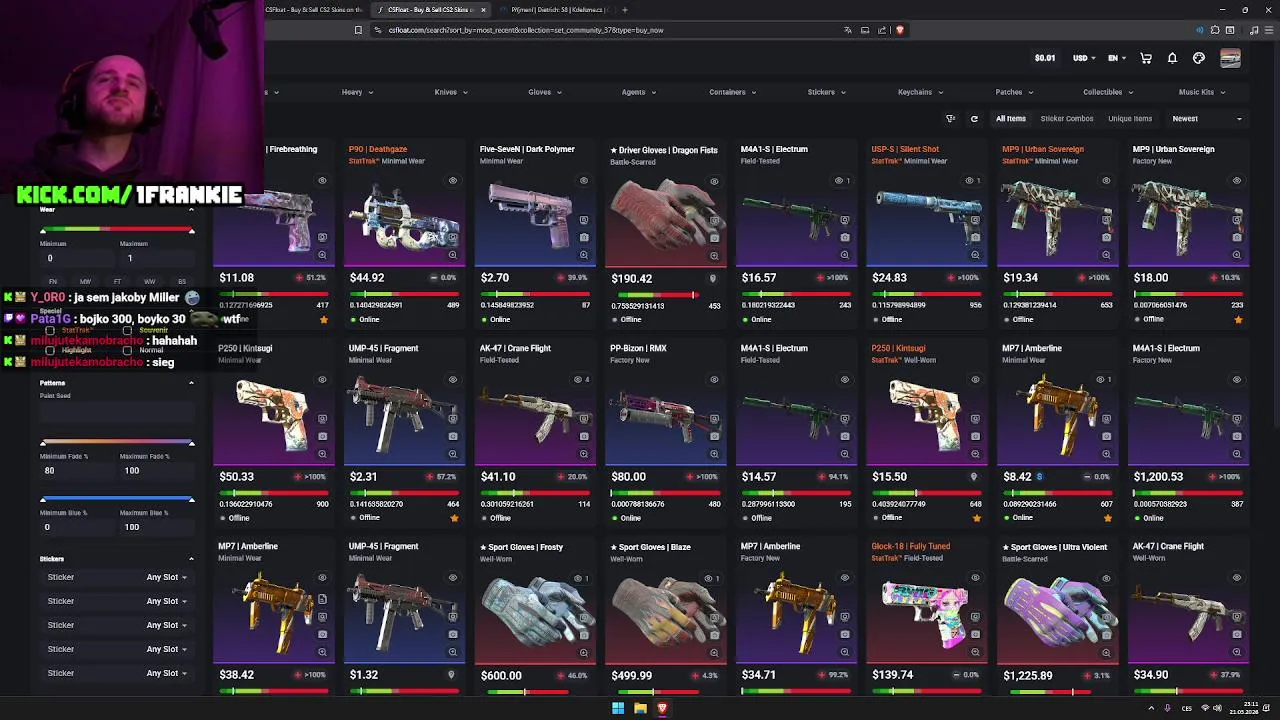Screen dimensions: 1280x720
Task: Click the filter presets icon beside refresh
Action: 951,119
